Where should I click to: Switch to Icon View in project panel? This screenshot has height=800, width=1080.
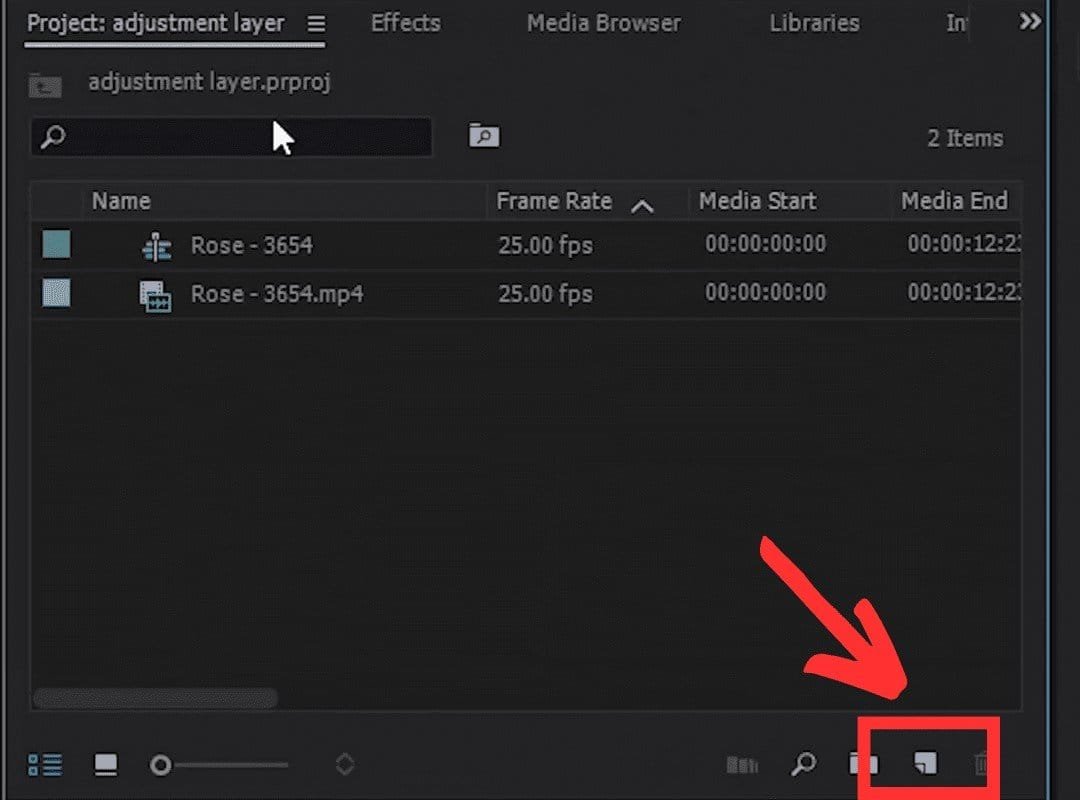coord(105,765)
